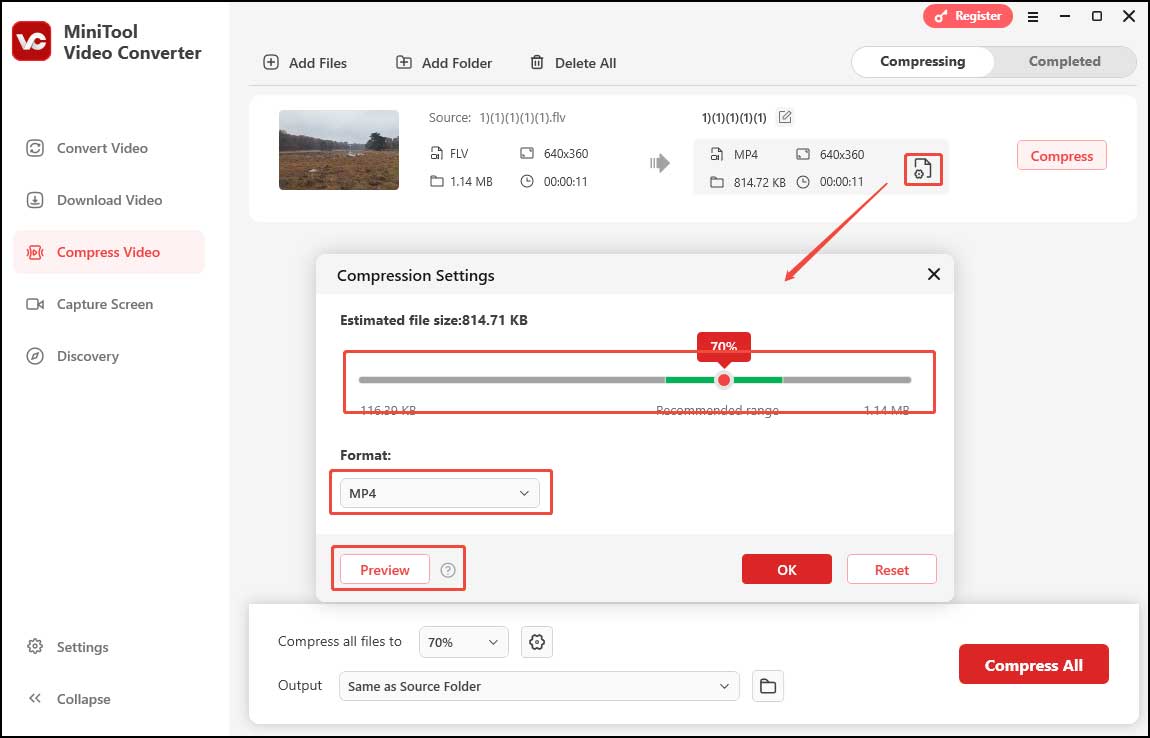
Task: Click the gear icon beside 70% dropdown
Action: tap(537, 642)
